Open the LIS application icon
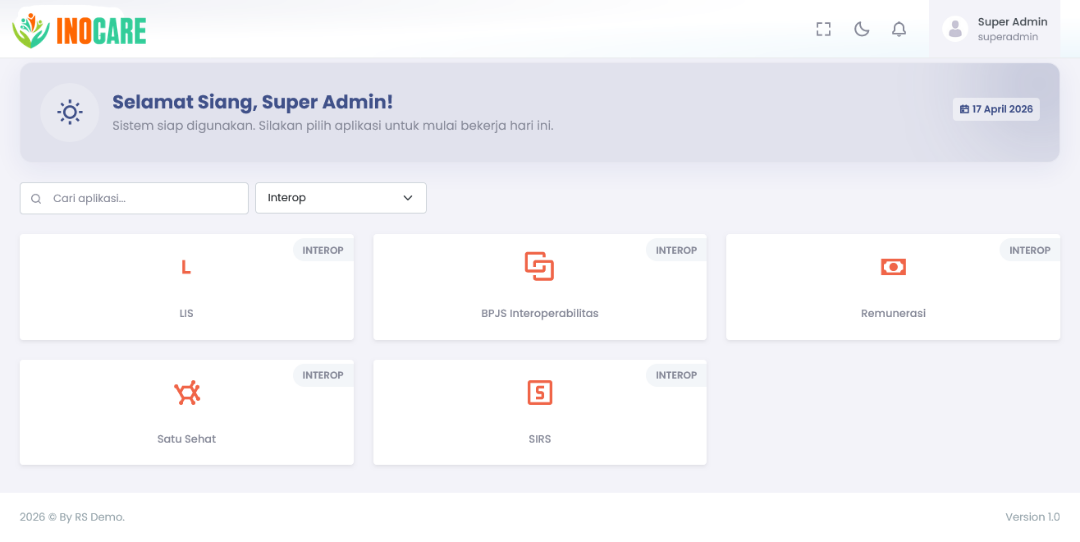This screenshot has width=1080, height=542. click(x=186, y=267)
